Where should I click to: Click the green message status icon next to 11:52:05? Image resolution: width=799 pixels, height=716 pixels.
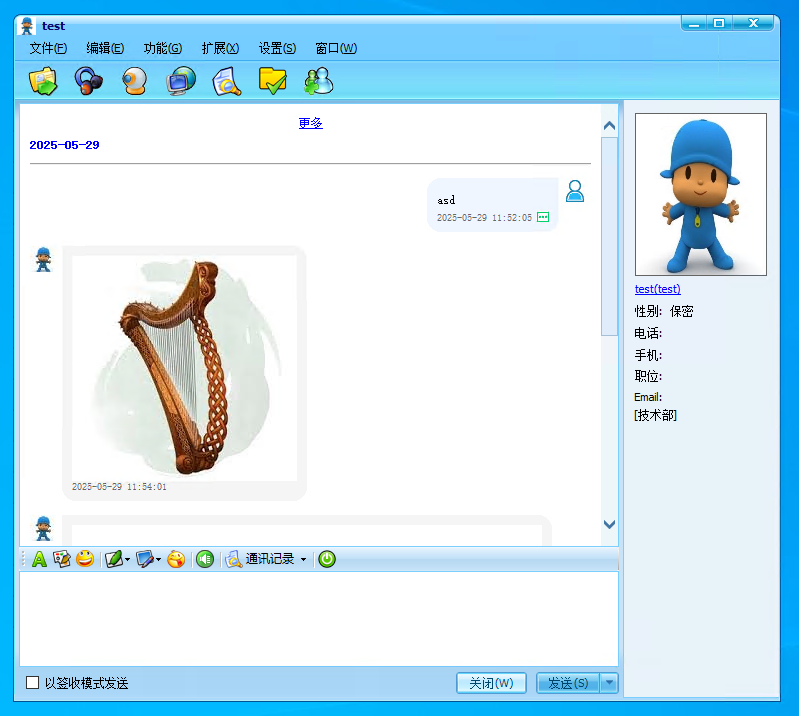point(543,217)
